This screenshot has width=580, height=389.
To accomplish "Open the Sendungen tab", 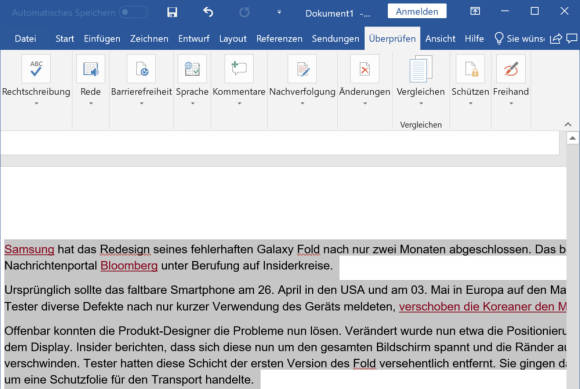I will pos(335,38).
